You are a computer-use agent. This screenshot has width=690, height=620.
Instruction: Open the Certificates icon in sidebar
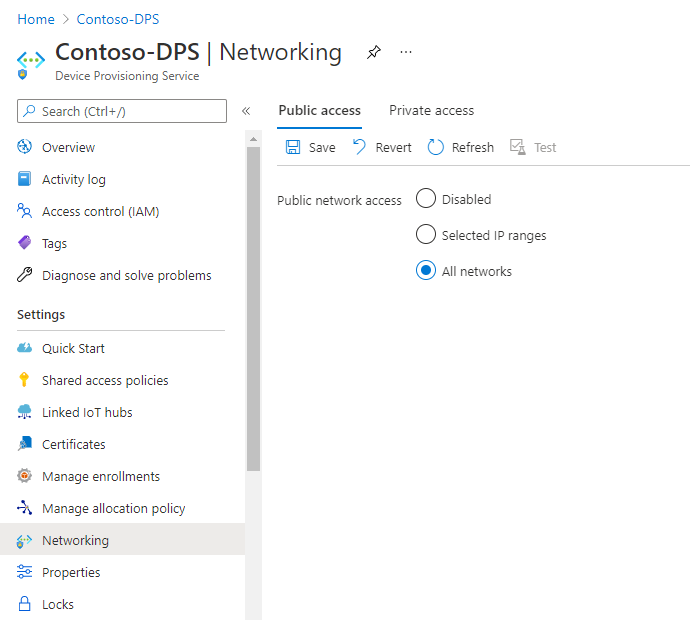coord(25,444)
